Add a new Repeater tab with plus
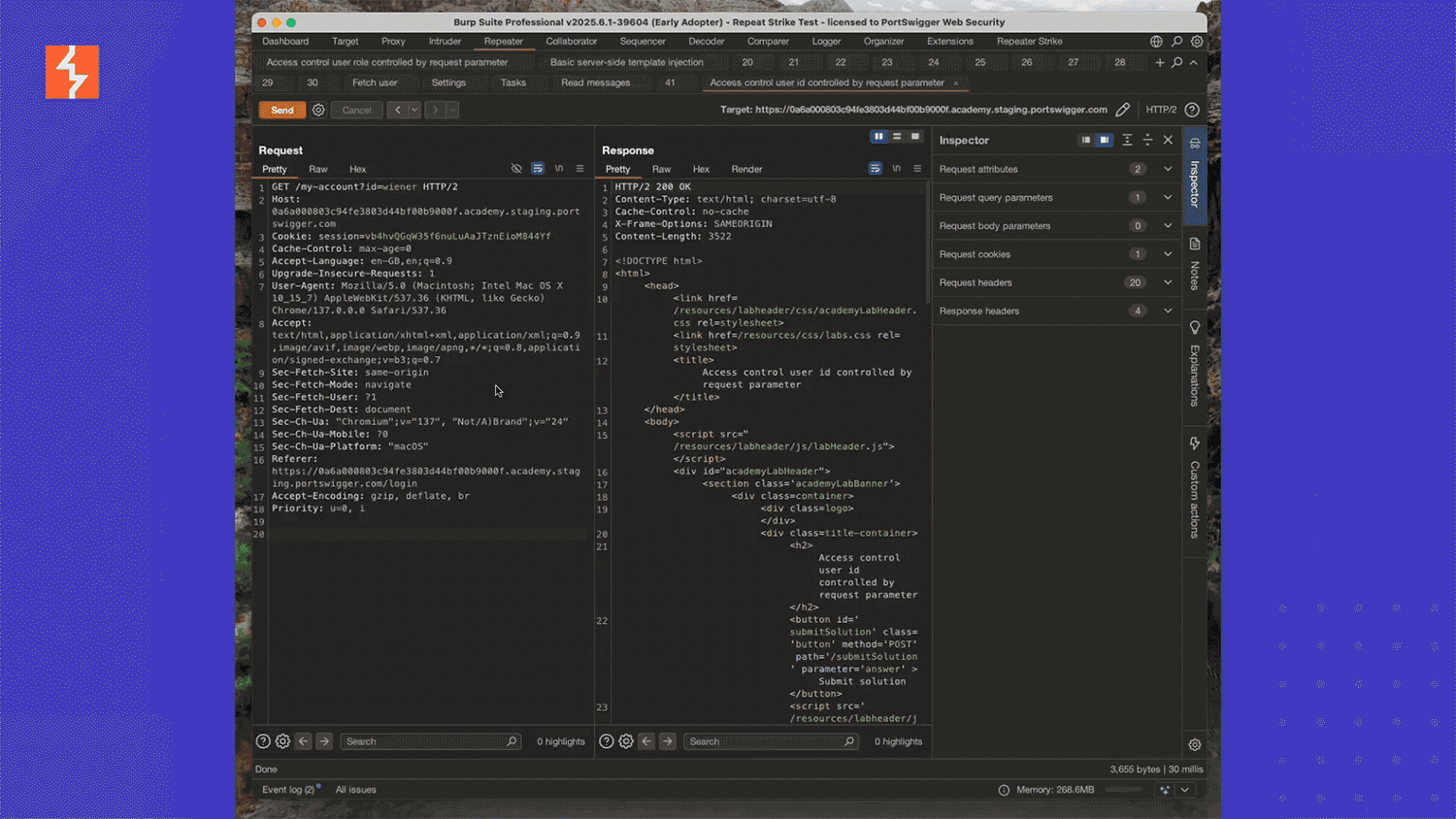Image resolution: width=1456 pixels, height=819 pixels. tap(1159, 62)
